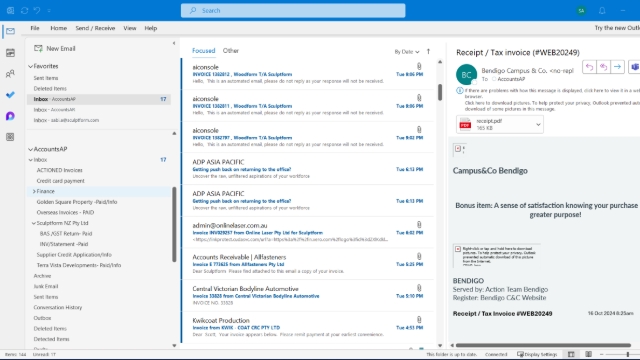The height and width of the screenshot is (360, 640).
Task: Click the folder pane scrollbar thumb
Action: point(174,224)
